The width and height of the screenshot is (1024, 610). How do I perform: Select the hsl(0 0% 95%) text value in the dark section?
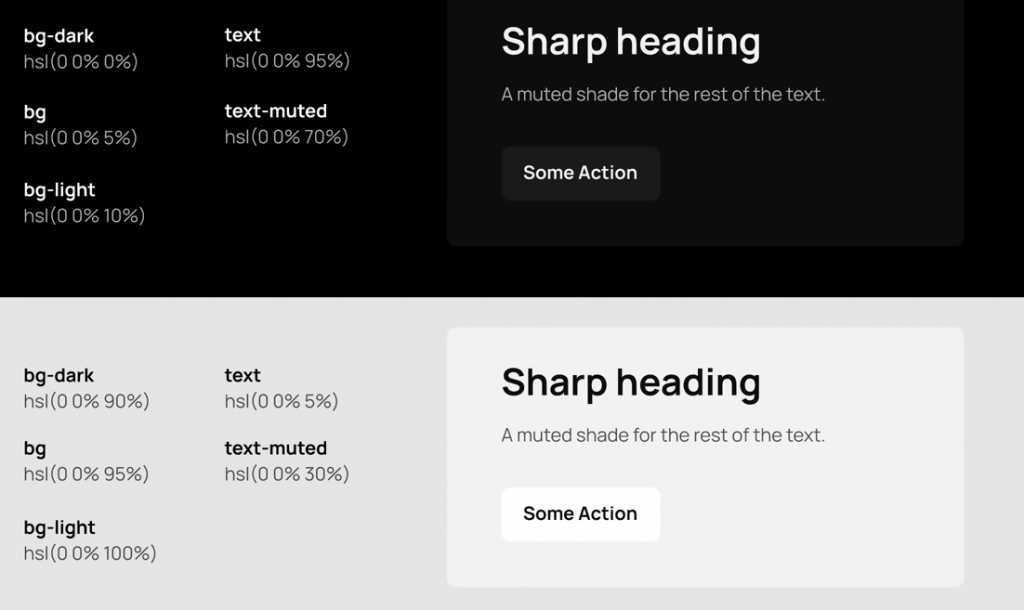(x=287, y=62)
